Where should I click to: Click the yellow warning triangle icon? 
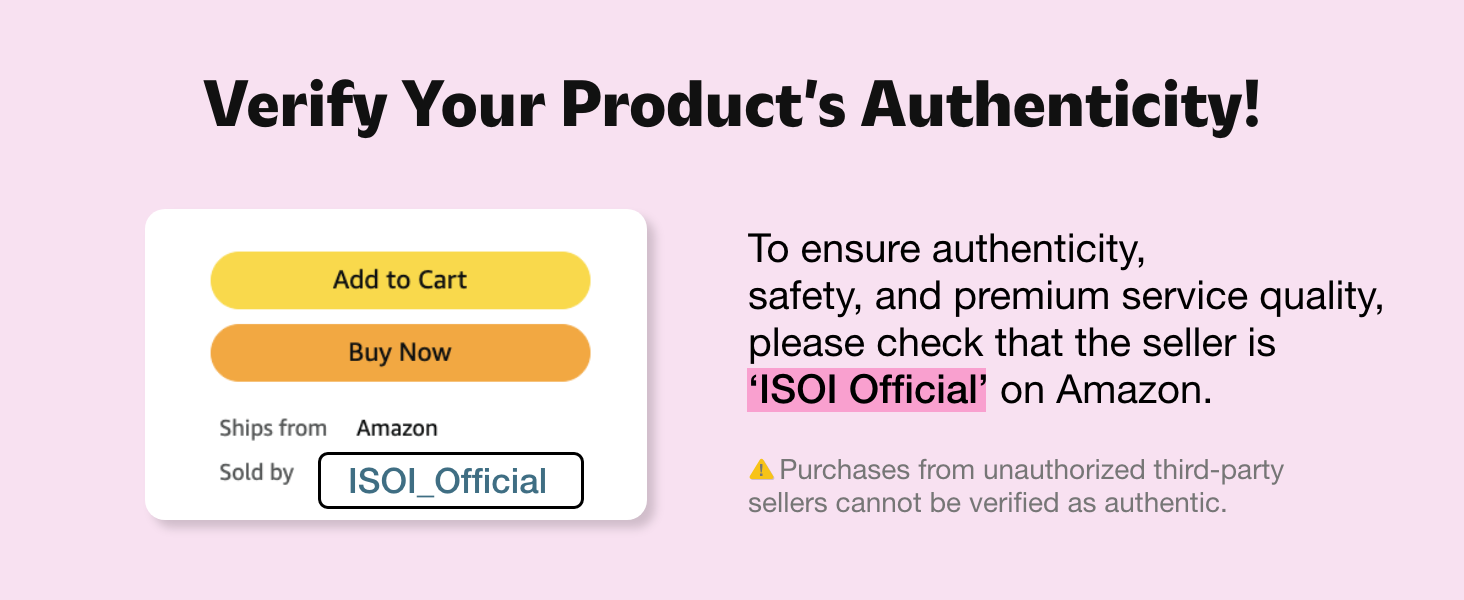(x=761, y=468)
